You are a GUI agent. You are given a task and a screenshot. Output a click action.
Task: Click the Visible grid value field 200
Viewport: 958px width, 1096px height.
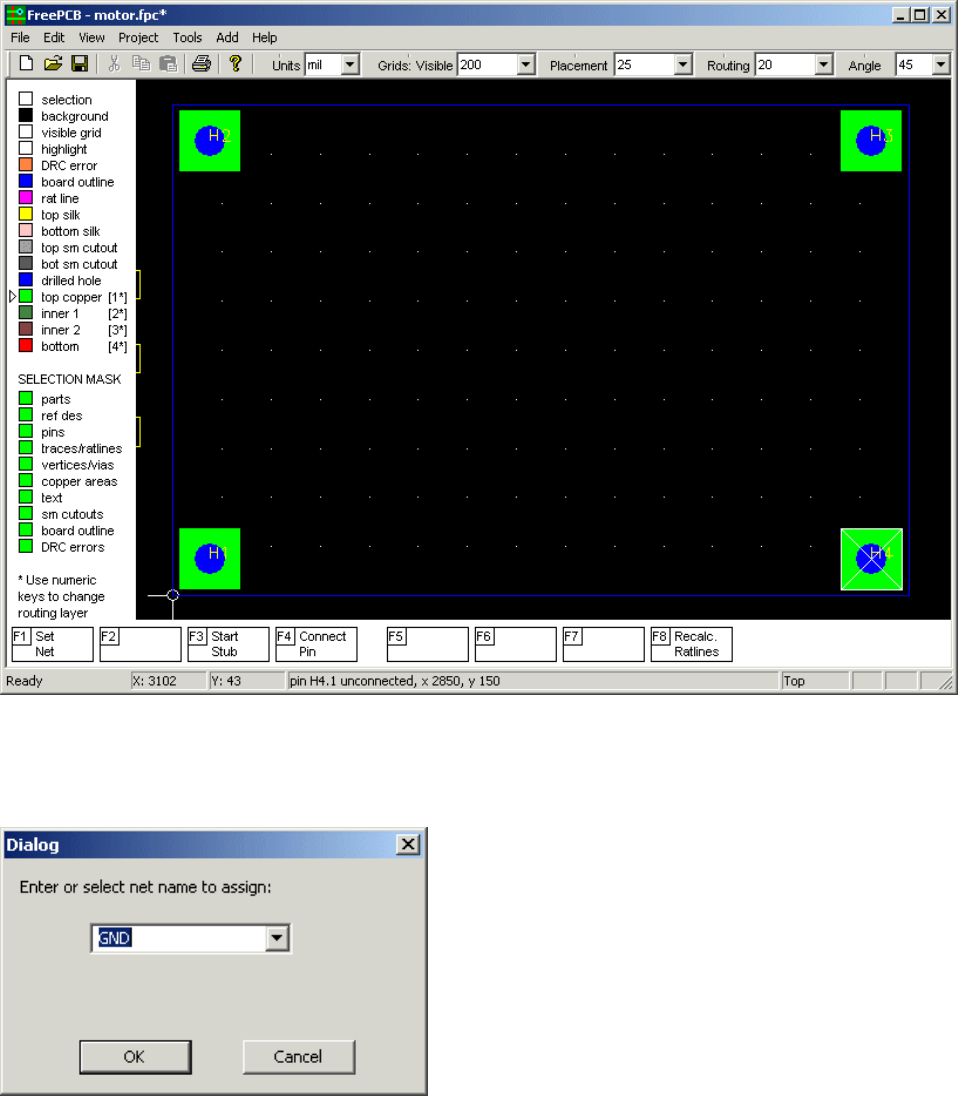[x=488, y=65]
